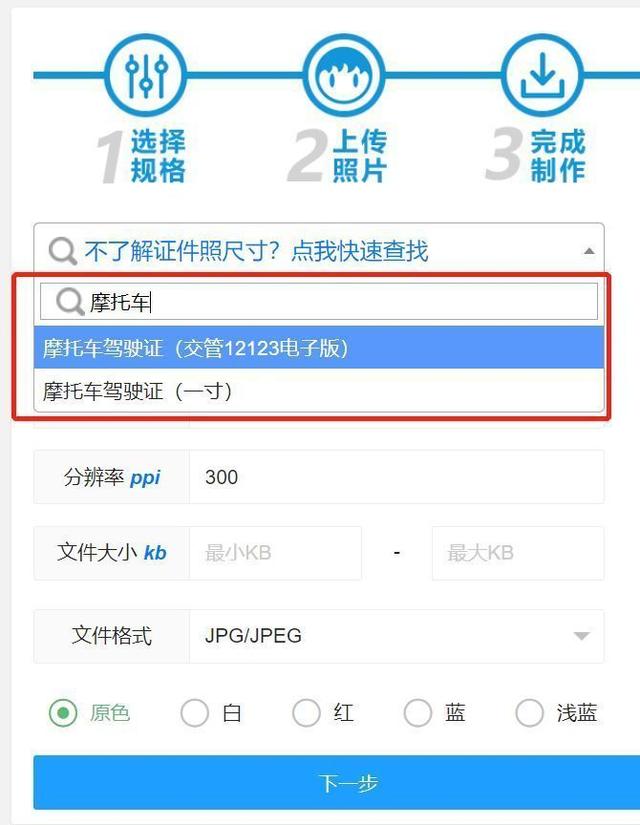Choose 摩托车驾驶证（一寸） option
The height and width of the screenshot is (825, 640).
click(x=319, y=391)
